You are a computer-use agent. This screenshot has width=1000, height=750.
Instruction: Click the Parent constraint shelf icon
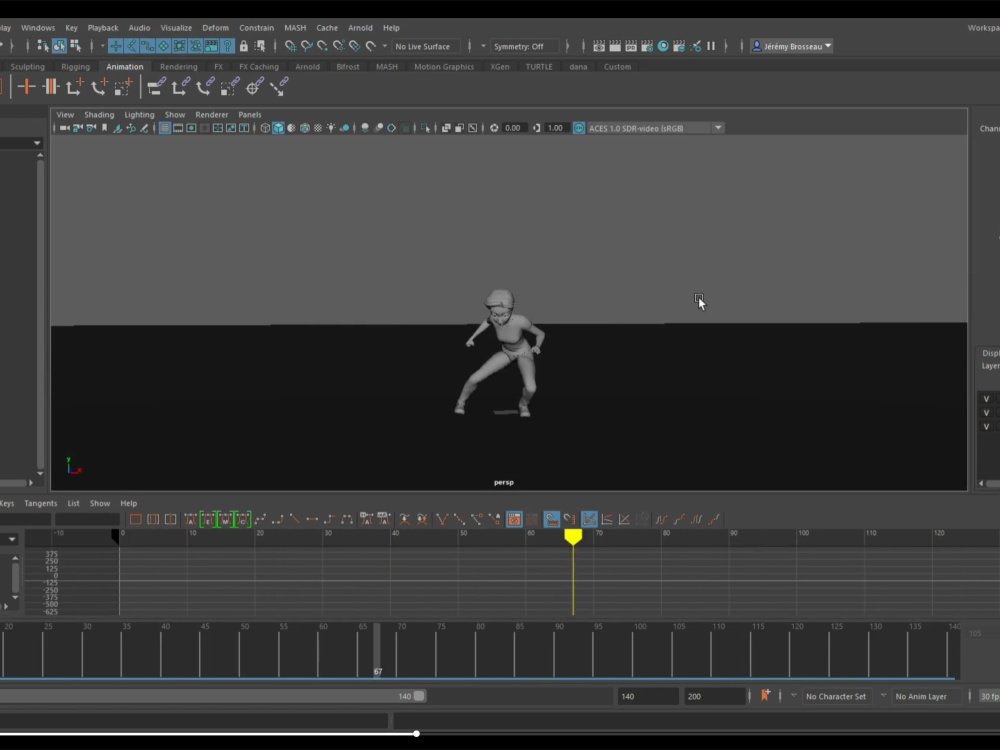click(156, 87)
